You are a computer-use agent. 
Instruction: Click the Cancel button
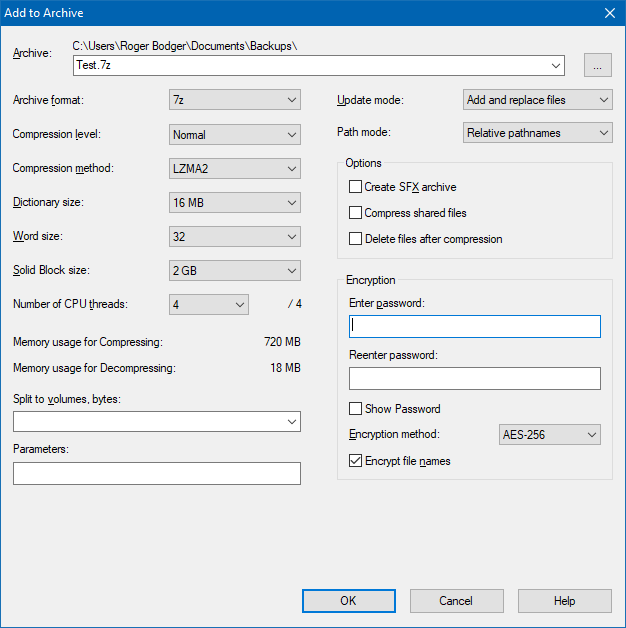pos(456,601)
